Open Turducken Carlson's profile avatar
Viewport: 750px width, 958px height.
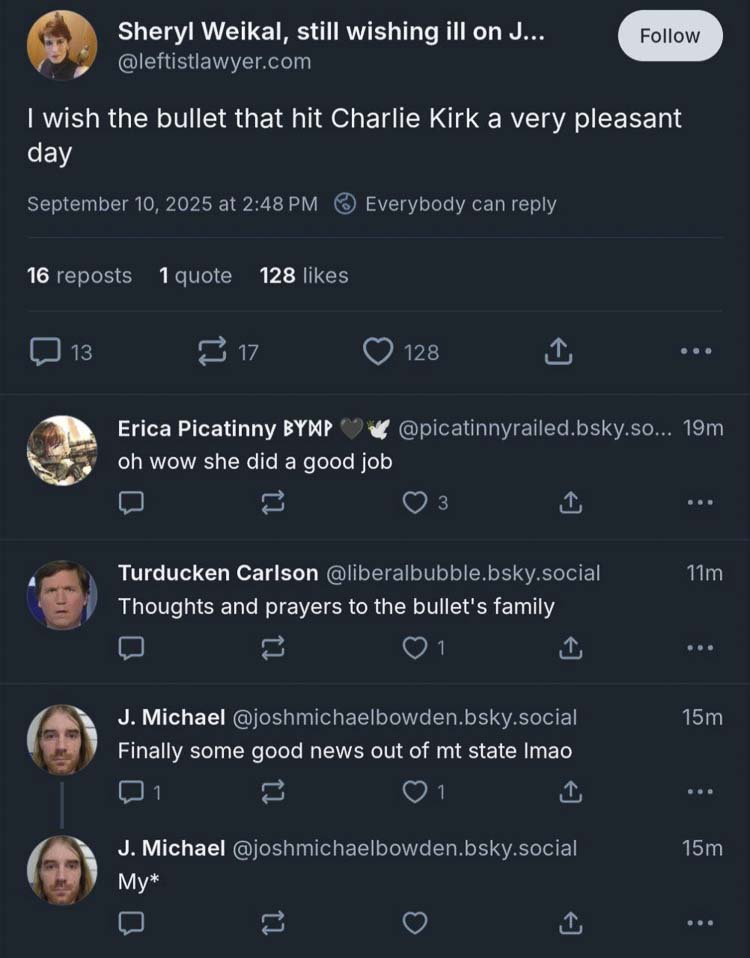coord(62,594)
